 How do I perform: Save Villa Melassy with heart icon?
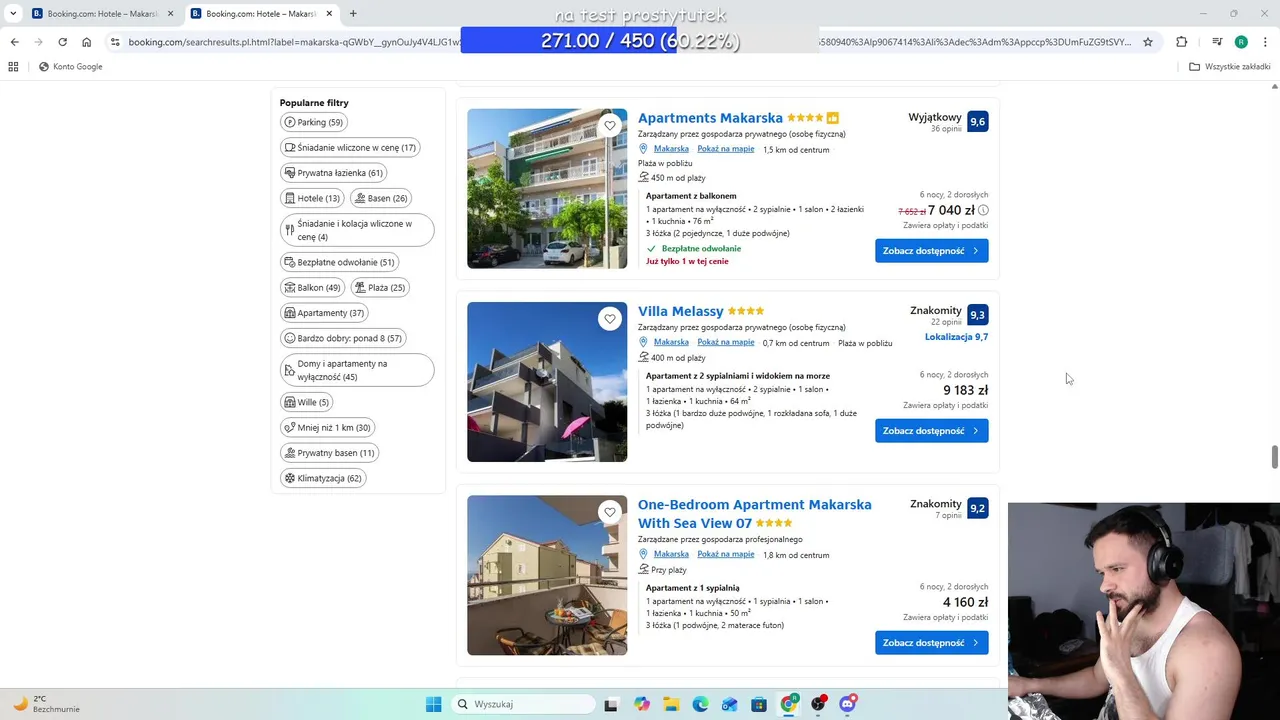tap(610, 319)
